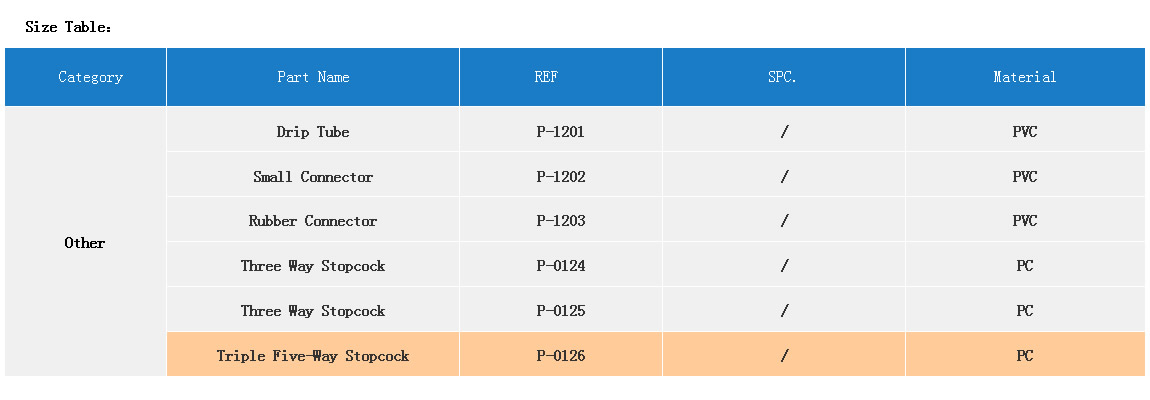1150x400 pixels.
Task: Click the Category column header
Action: click(90, 77)
